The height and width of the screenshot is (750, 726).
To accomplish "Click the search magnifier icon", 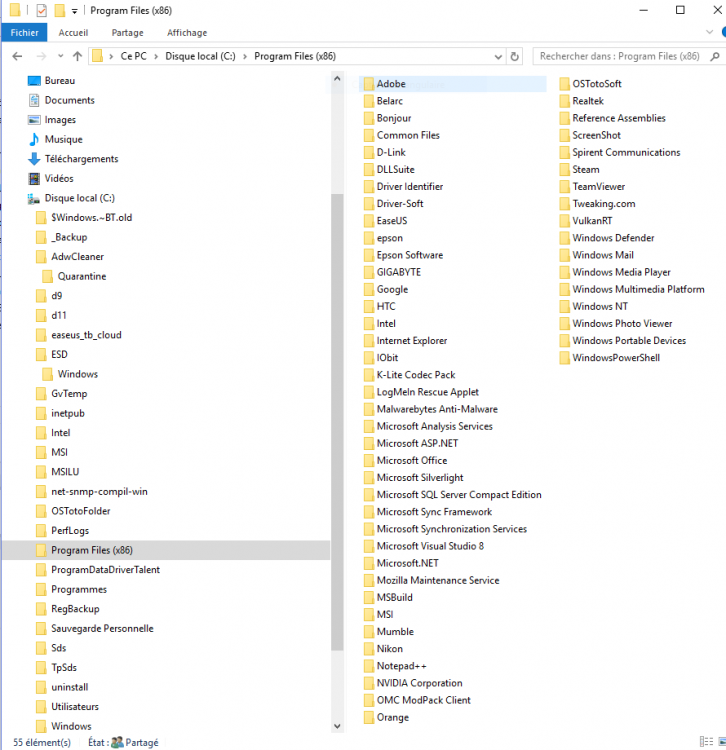I will tap(715, 56).
